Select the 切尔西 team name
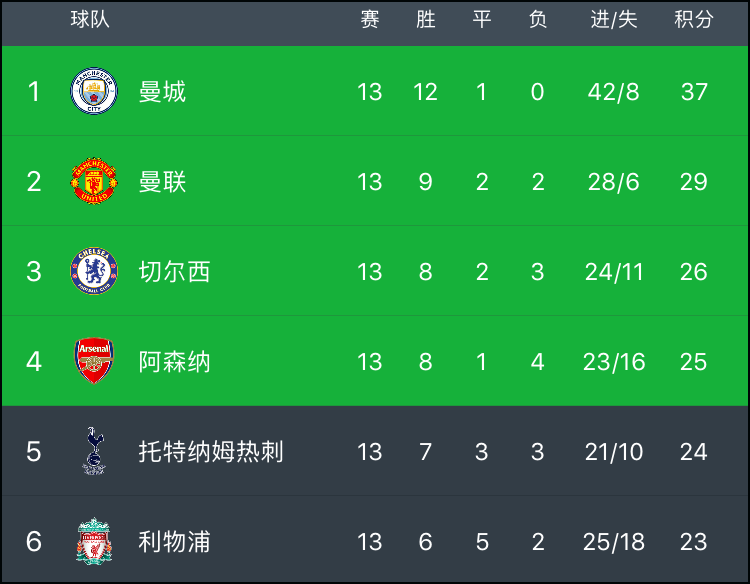Image resolution: width=750 pixels, height=584 pixels. 174,271
